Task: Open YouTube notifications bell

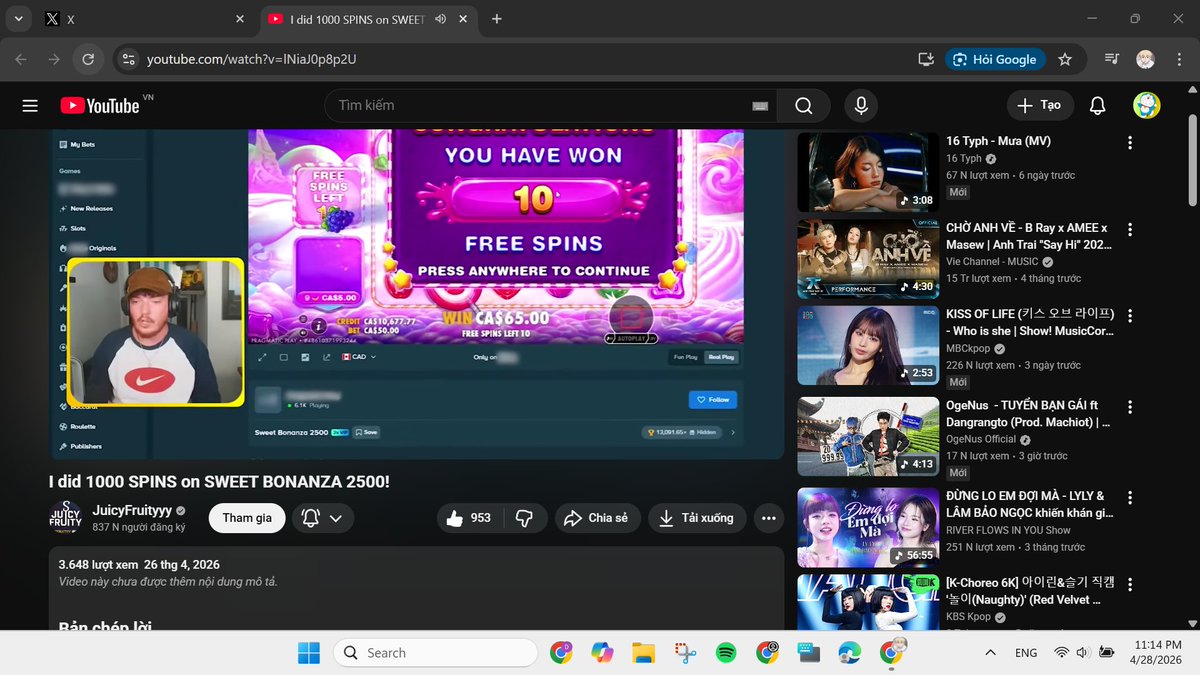Action: click(x=1097, y=105)
